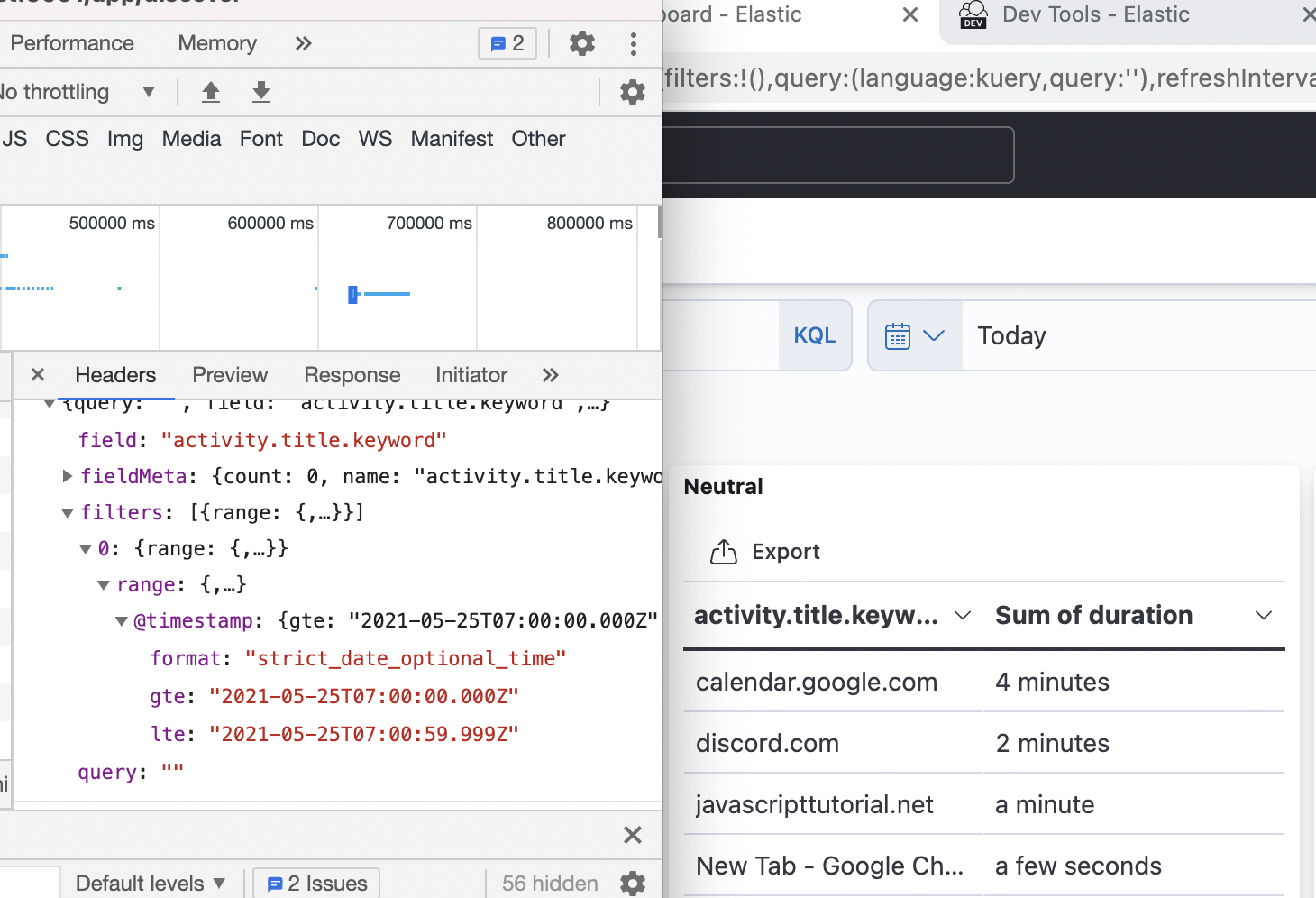Click the 4 minutes duration cell
This screenshot has height=898, width=1316.
pos(1052,683)
